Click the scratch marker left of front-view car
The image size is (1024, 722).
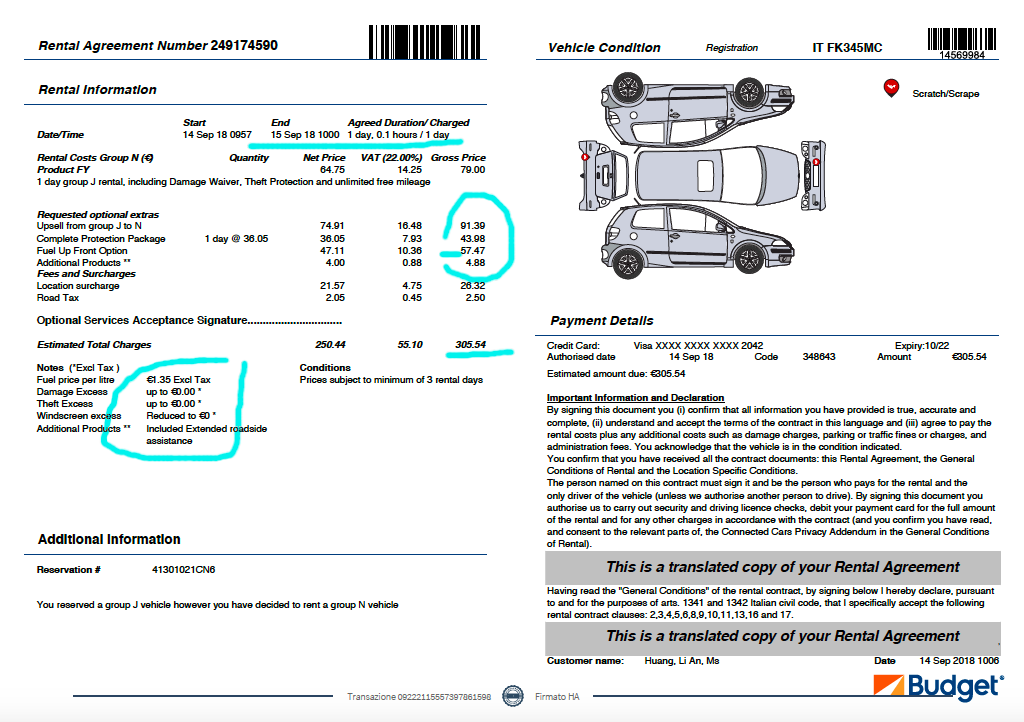click(x=584, y=159)
